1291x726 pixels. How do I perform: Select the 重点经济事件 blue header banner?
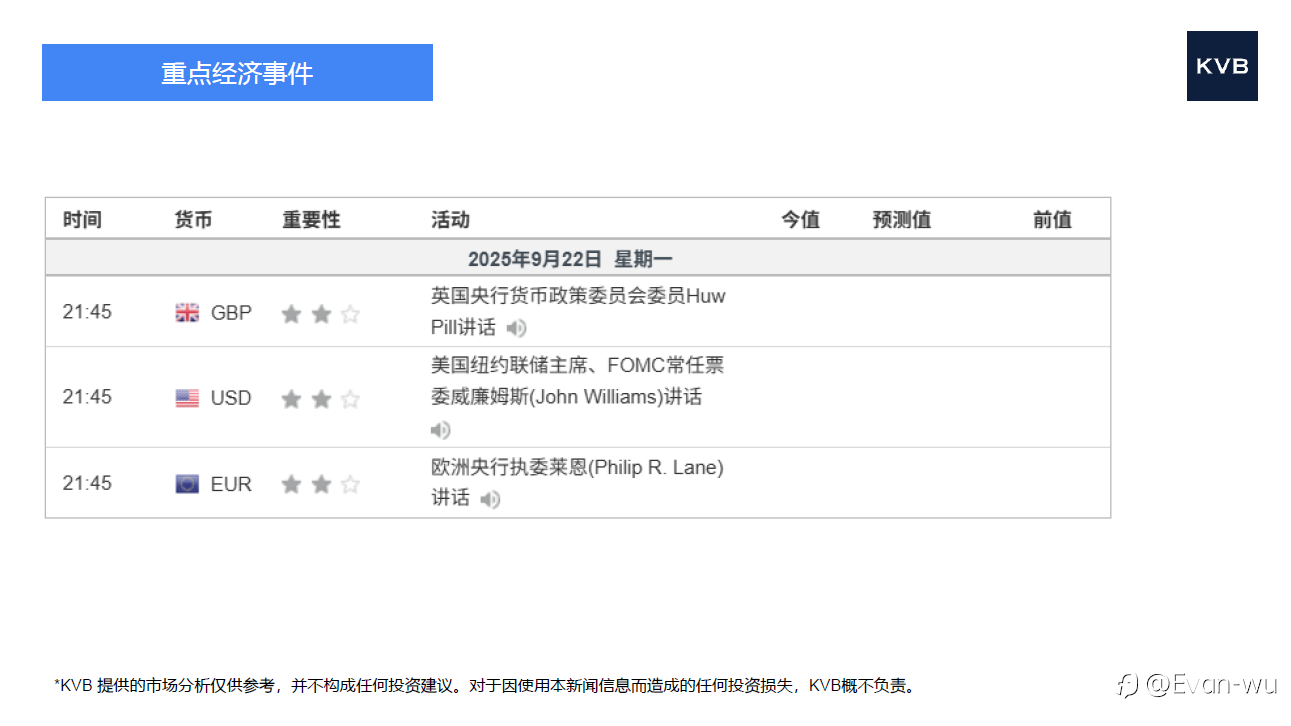click(x=237, y=72)
